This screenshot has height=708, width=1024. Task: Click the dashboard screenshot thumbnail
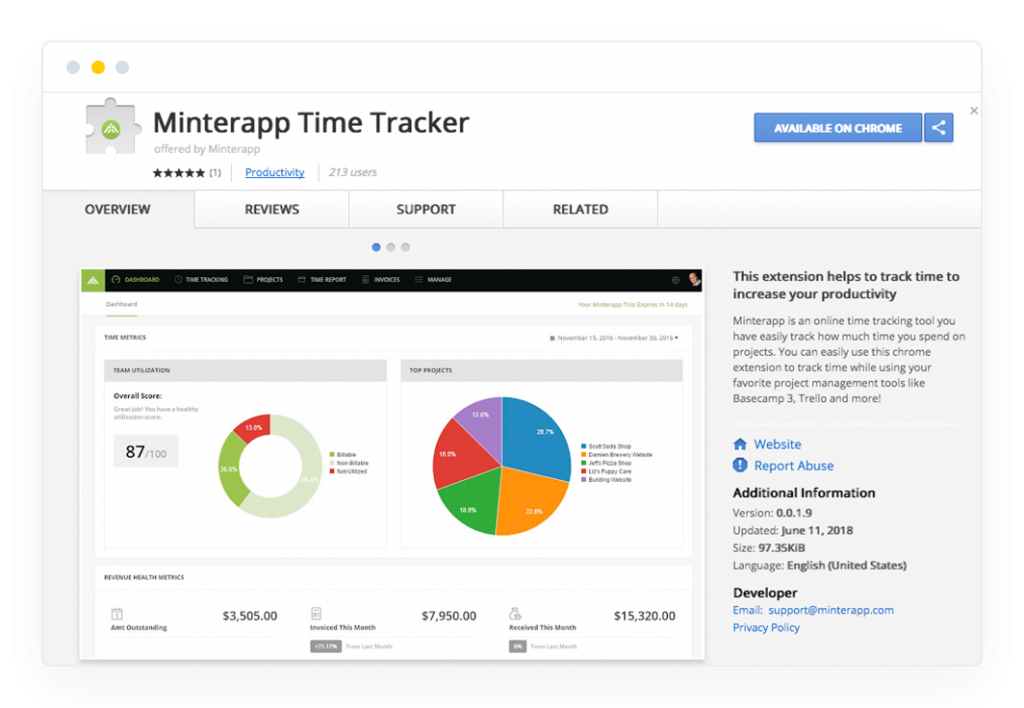coord(392,464)
